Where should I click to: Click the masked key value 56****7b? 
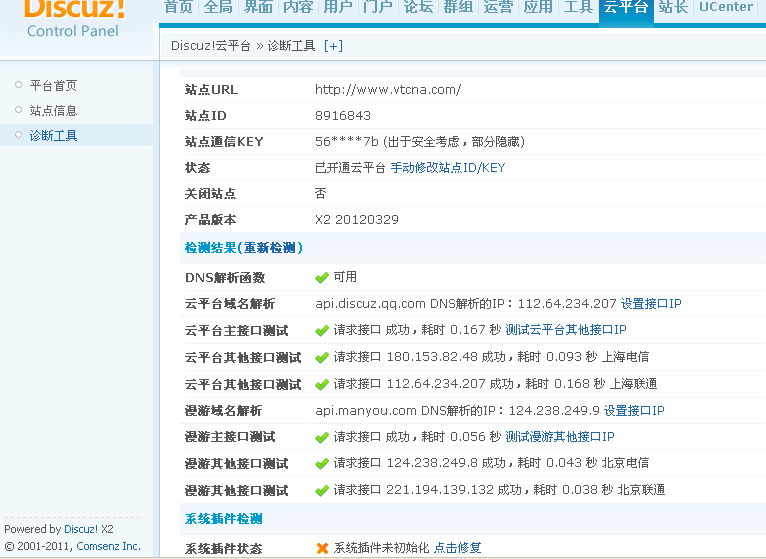347,142
